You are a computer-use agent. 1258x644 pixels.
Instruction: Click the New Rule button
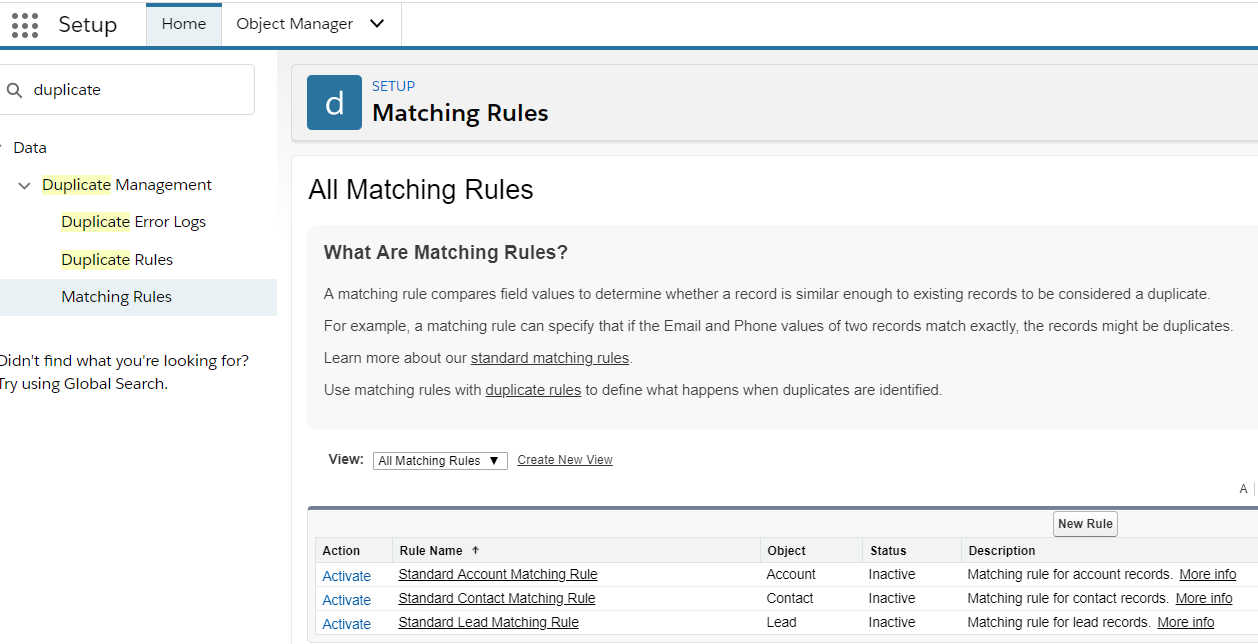[1085, 524]
